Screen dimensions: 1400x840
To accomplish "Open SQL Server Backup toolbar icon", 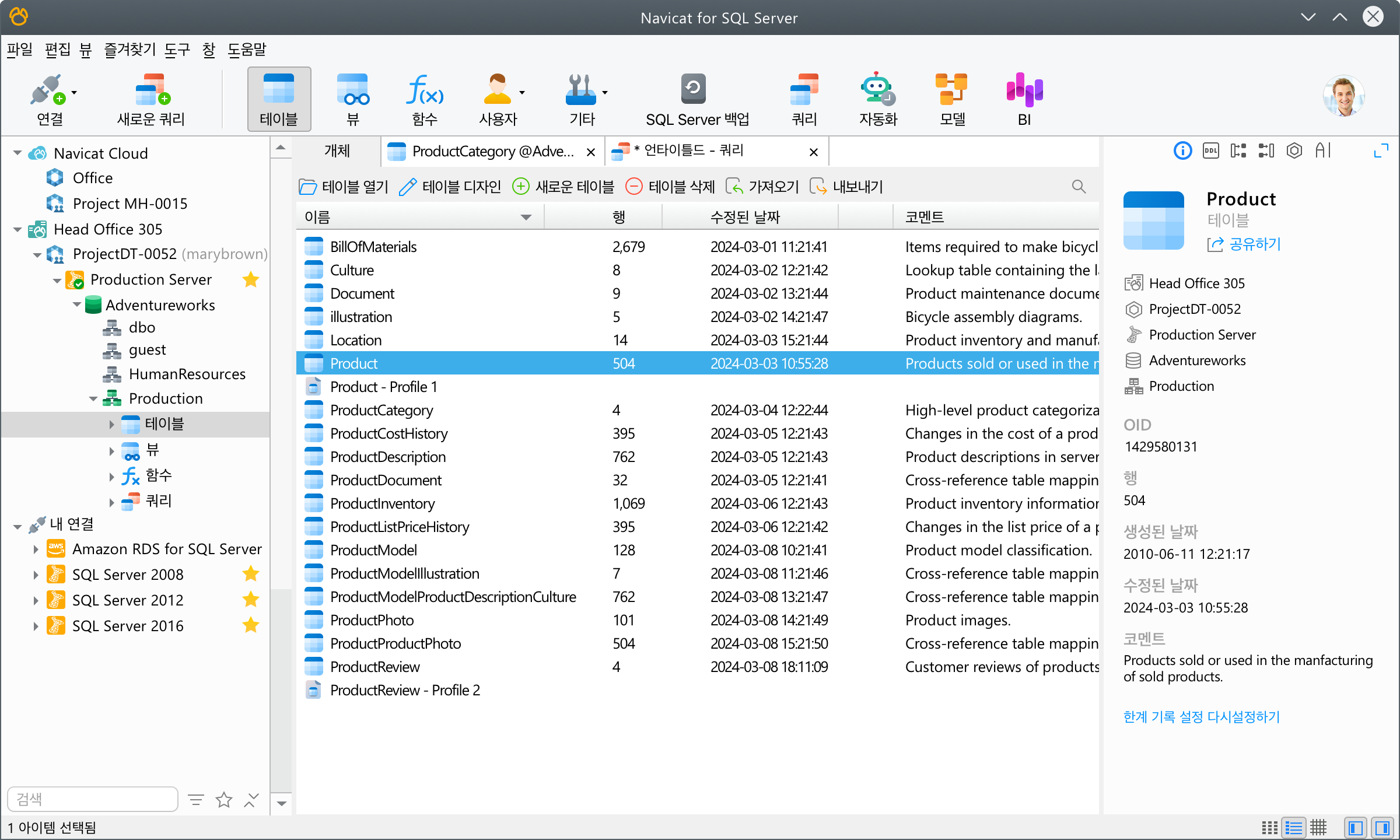I will (x=697, y=99).
